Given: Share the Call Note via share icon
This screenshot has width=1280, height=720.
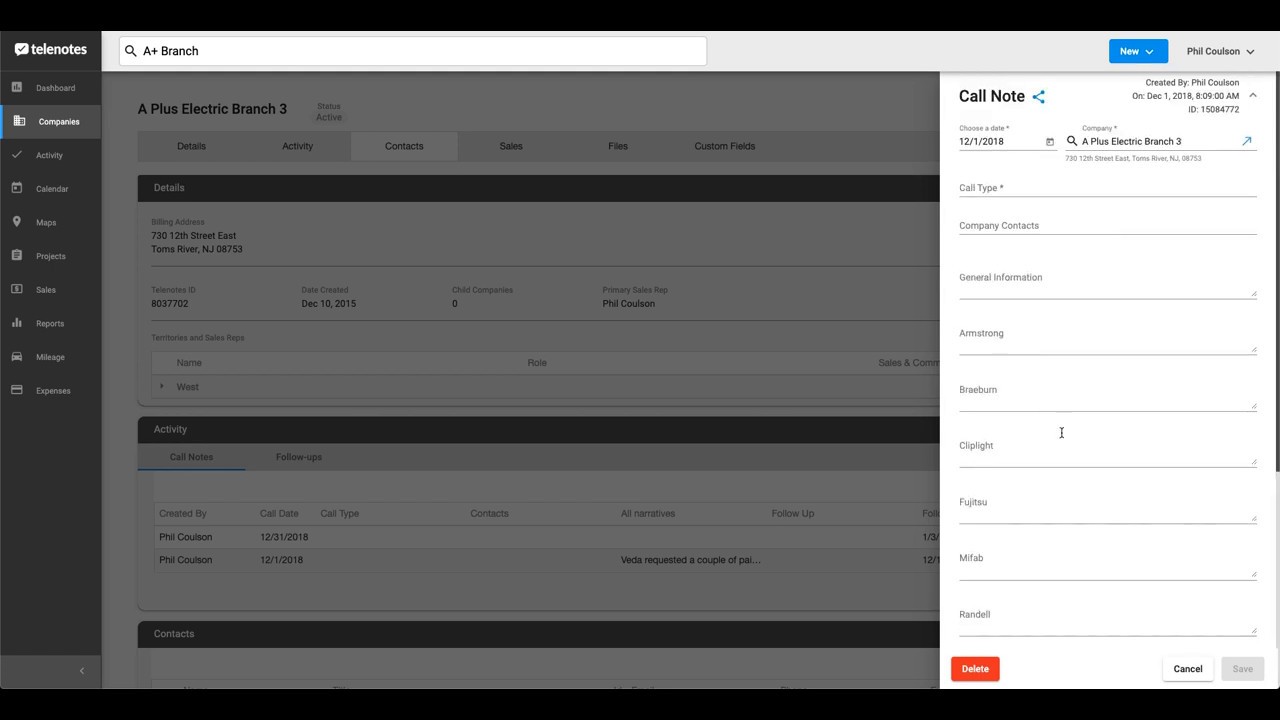Looking at the screenshot, I should coord(1039,97).
